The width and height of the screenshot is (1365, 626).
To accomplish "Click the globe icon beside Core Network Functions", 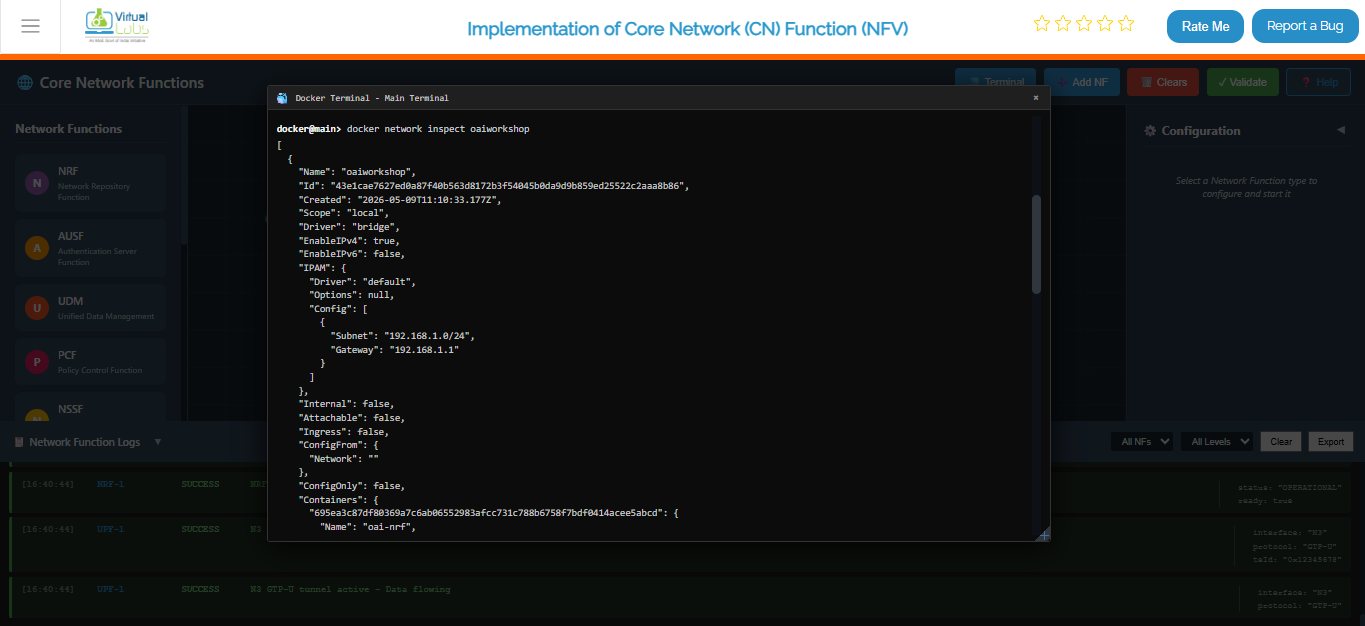I will coord(25,83).
